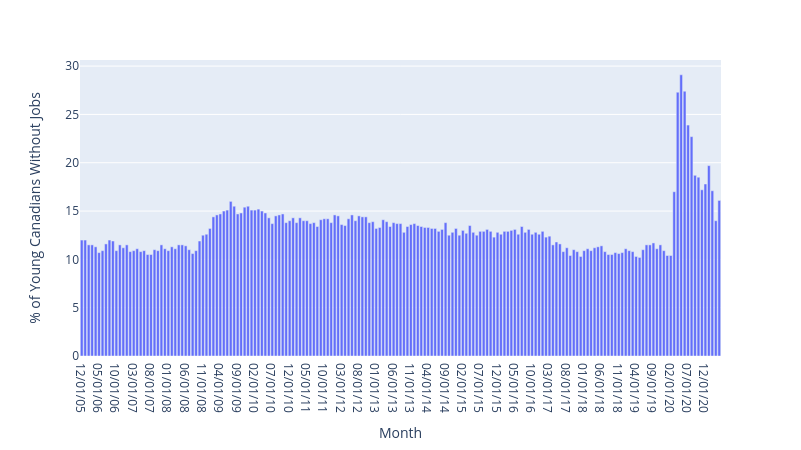Click the last bar at chart's right edge

click(x=719, y=278)
